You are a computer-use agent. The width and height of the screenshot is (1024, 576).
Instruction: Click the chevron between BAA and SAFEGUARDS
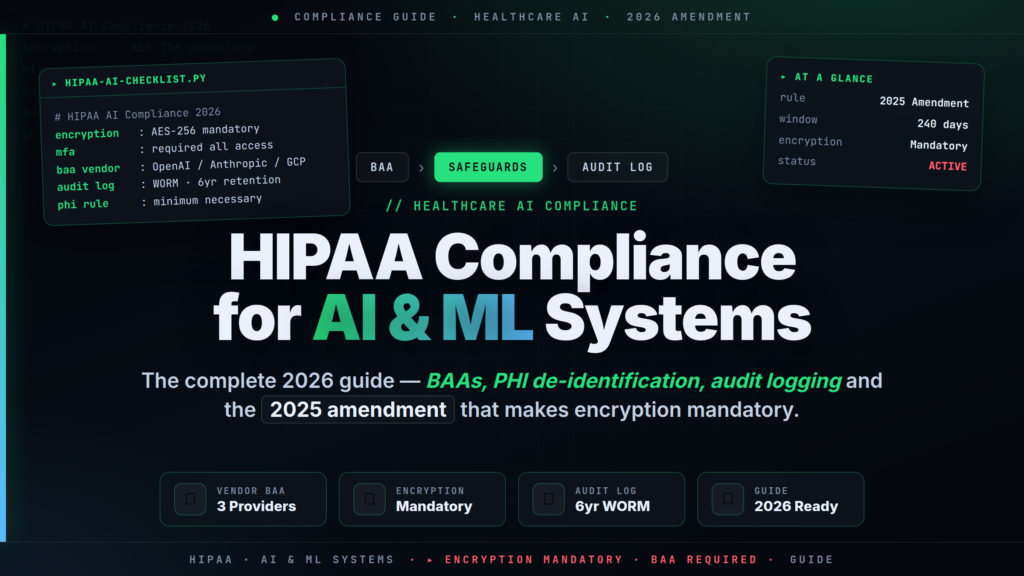[421, 168]
